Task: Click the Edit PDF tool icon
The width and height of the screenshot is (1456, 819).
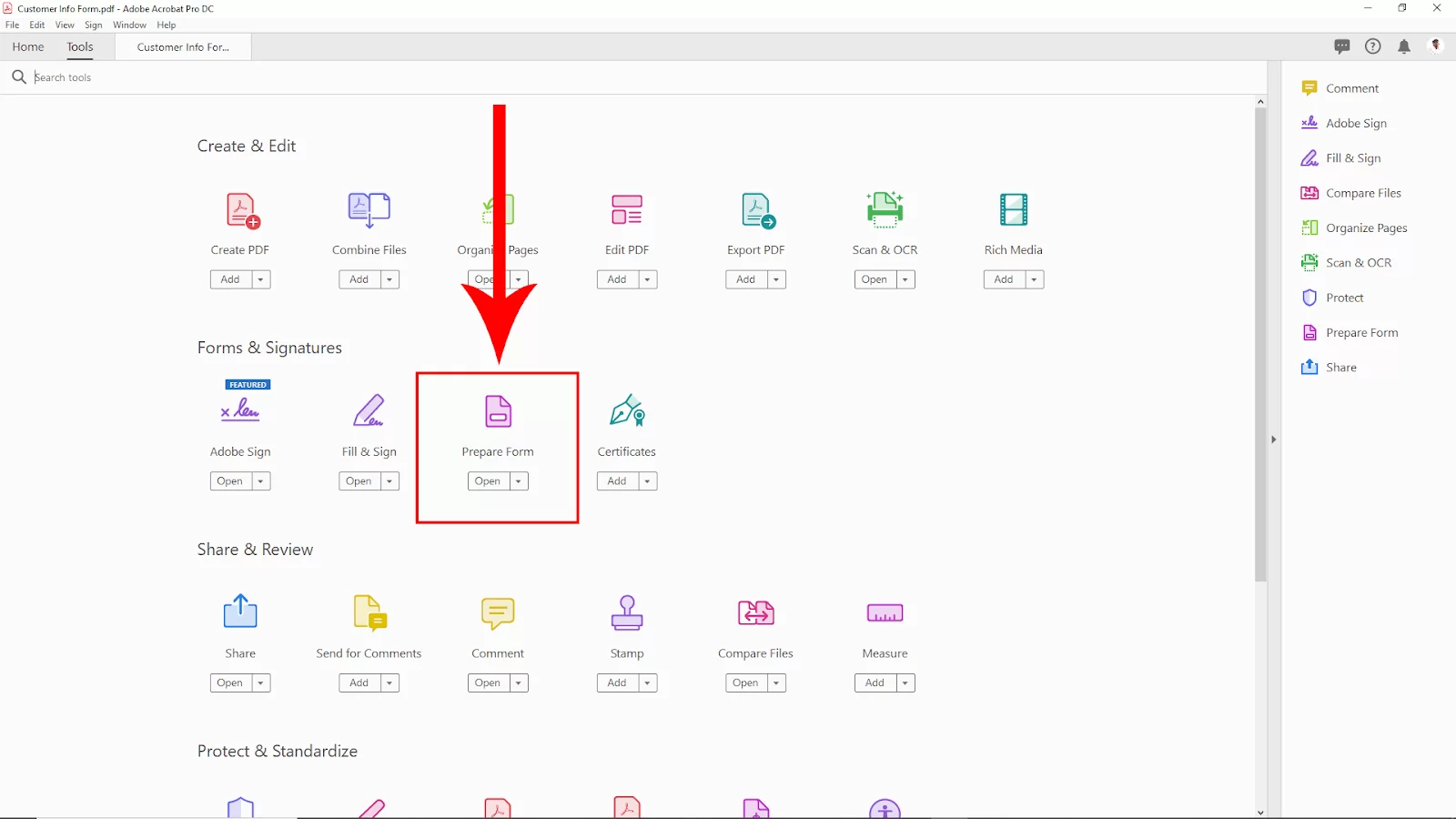Action: point(627,210)
